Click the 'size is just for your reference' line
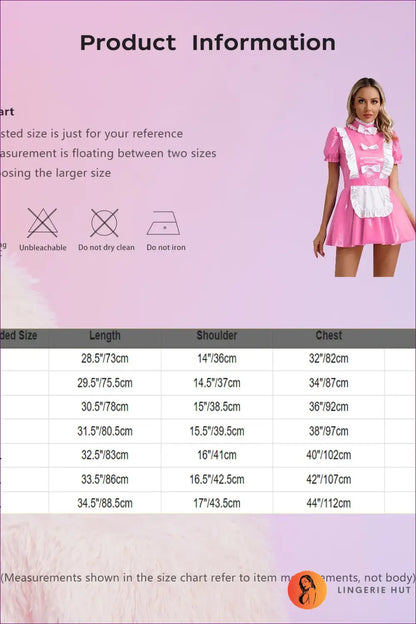This screenshot has height=624, width=416. pos(92,134)
